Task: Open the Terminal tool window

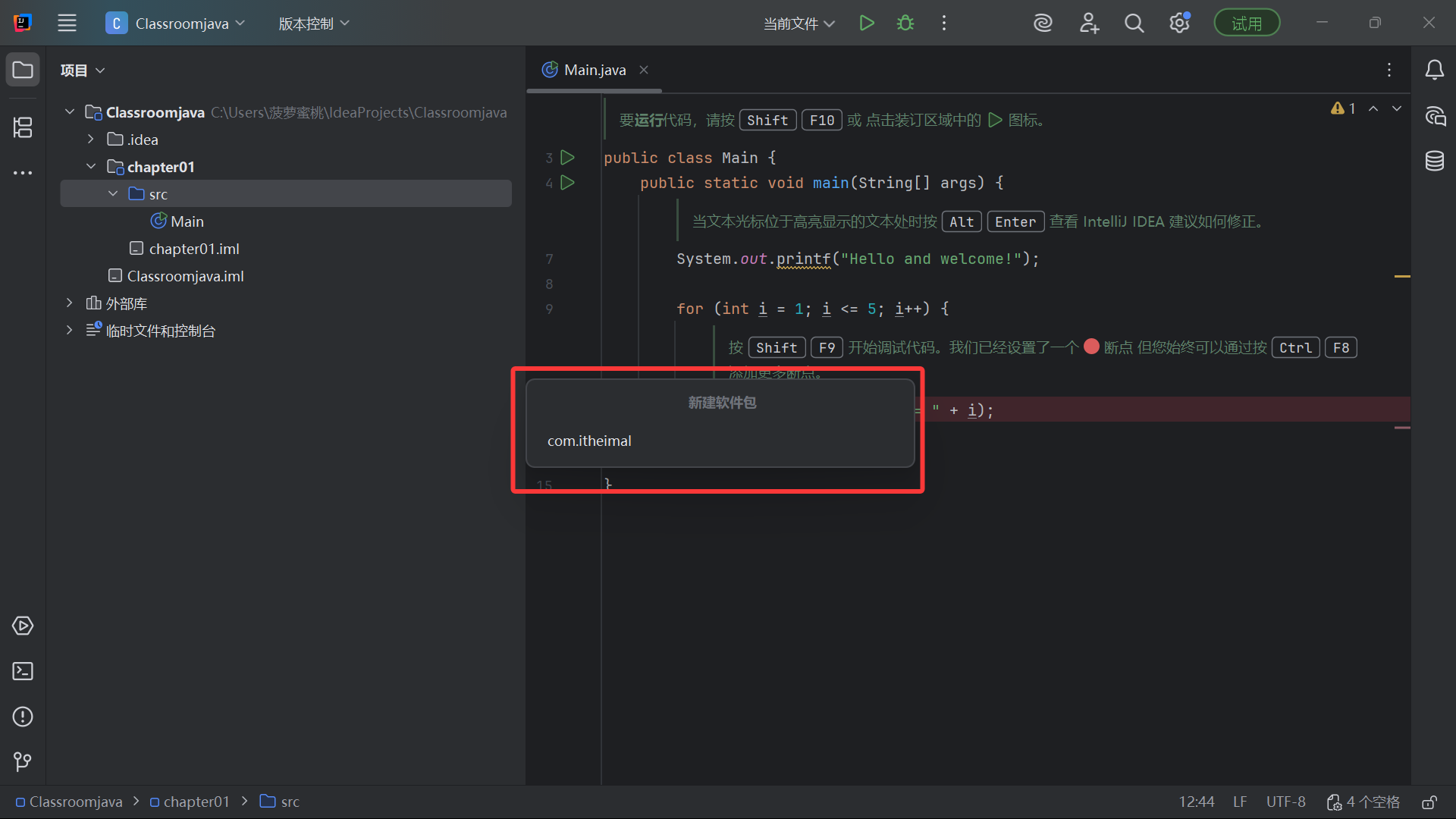Action: [23, 671]
